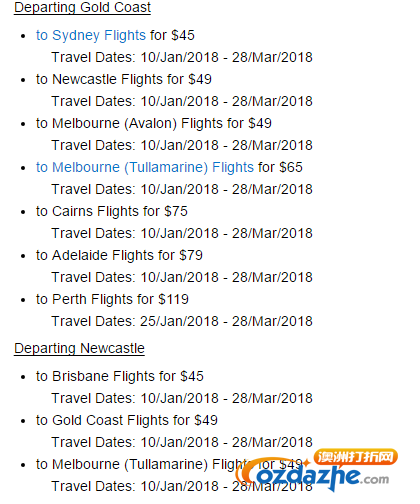This screenshot has width=420, height=504.
Task: Select Melbourne (Avalon) Flights for $49 item
Action: 154,123
